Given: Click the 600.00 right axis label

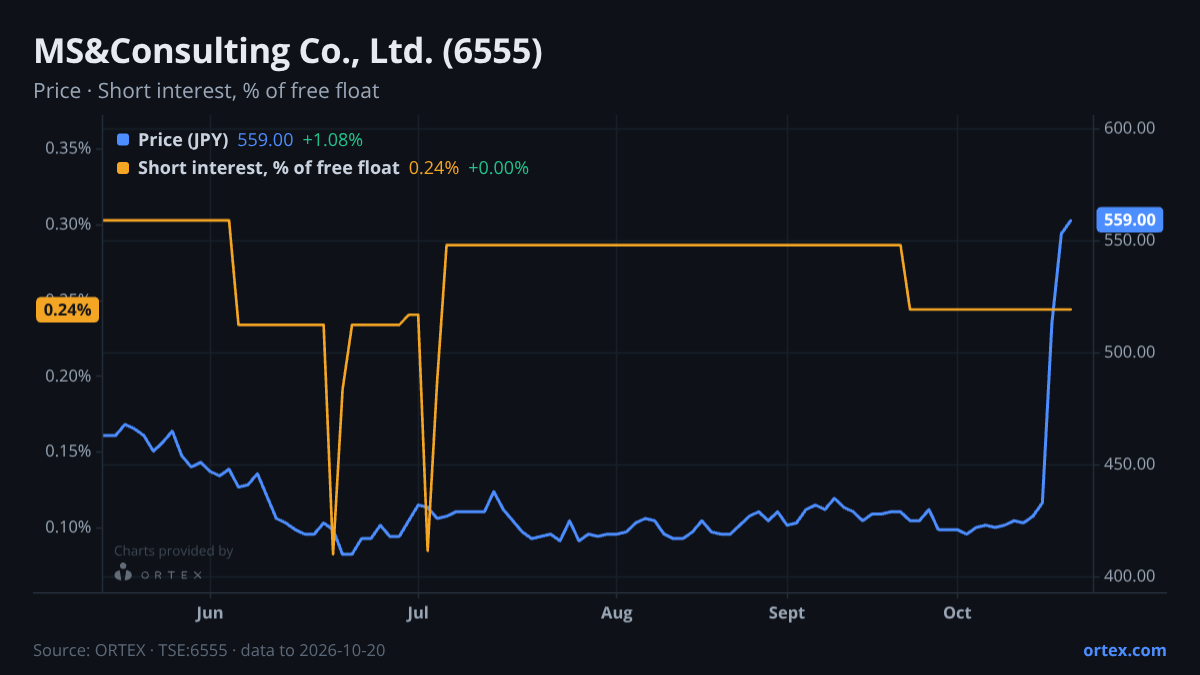Looking at the screenshot, I should point(1130,128).
